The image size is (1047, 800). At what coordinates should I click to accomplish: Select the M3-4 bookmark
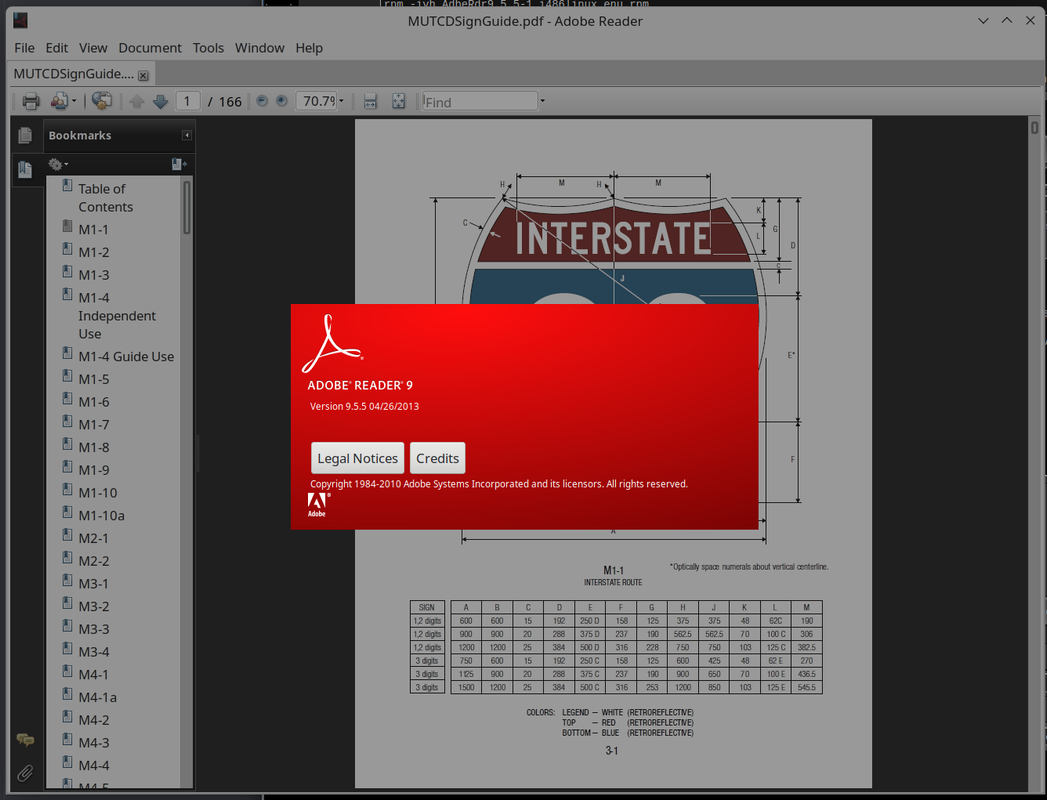tap(93, 652)
